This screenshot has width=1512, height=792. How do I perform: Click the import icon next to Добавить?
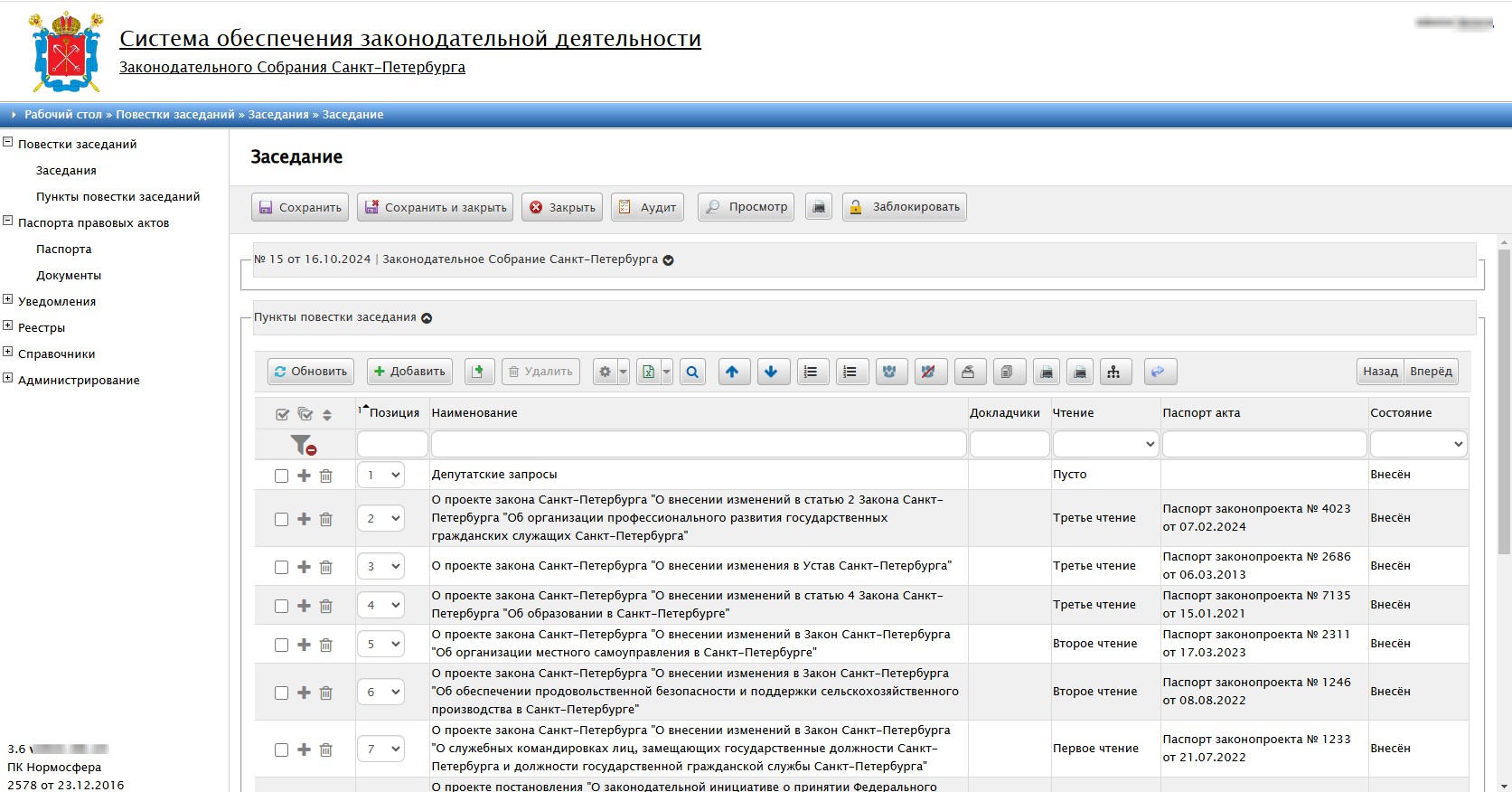[x=479, y=372]
